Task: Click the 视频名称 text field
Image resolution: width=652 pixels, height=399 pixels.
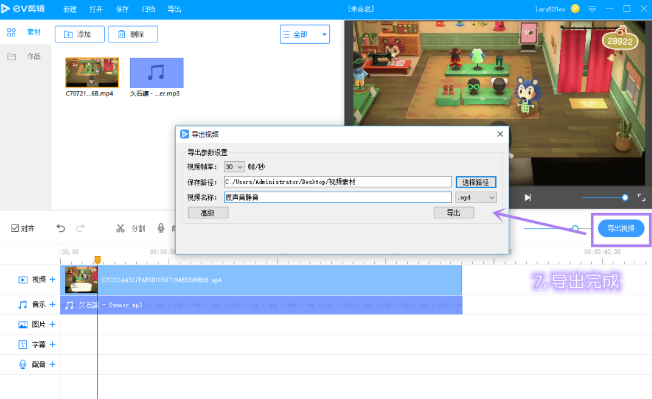Action: [338, 197]
